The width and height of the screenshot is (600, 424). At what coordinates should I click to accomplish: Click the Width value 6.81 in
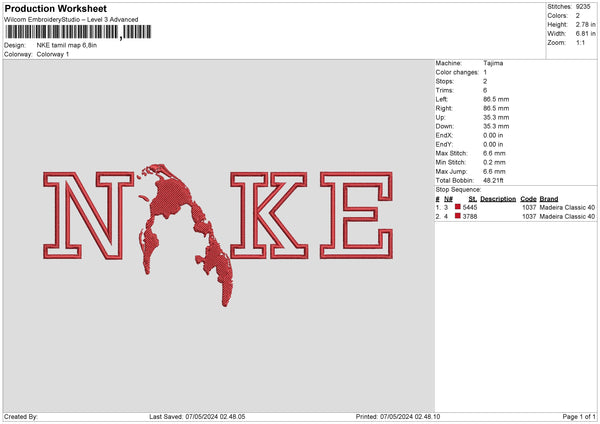pyautogui.click(x=585, y=34)
